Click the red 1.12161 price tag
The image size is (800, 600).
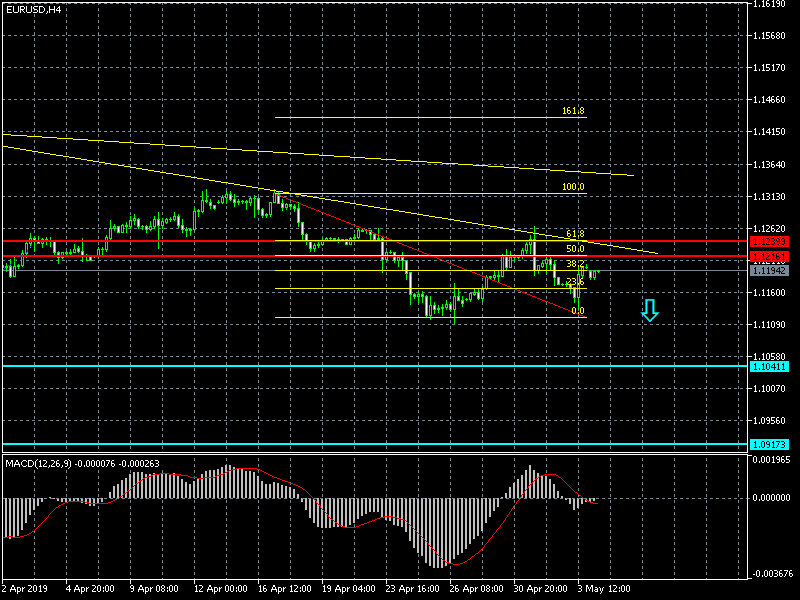[769, 256]
